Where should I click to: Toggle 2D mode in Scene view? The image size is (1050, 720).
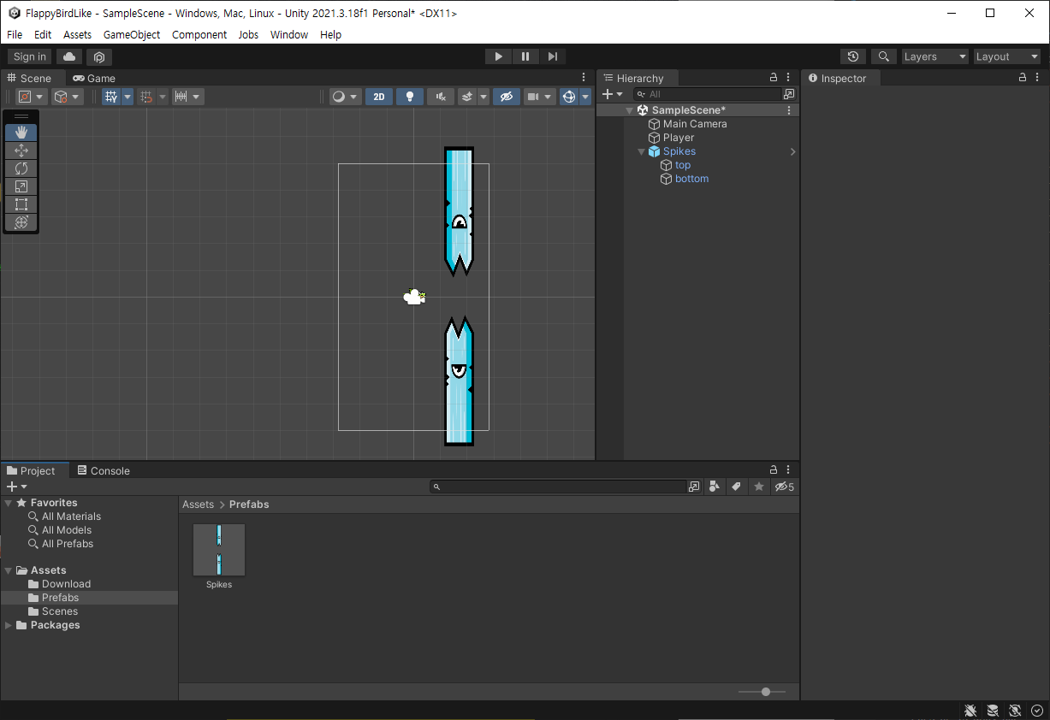point(379,96)
